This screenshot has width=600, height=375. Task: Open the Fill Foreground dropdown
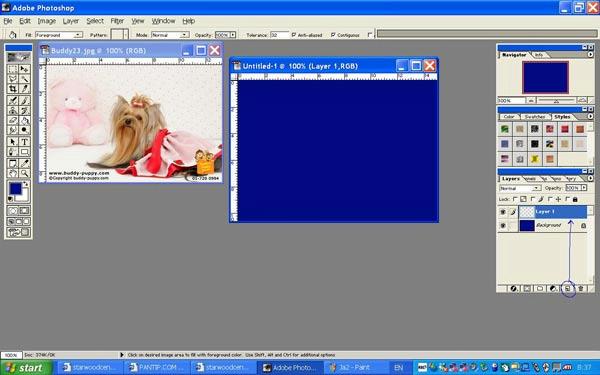[x=59, y=35]
